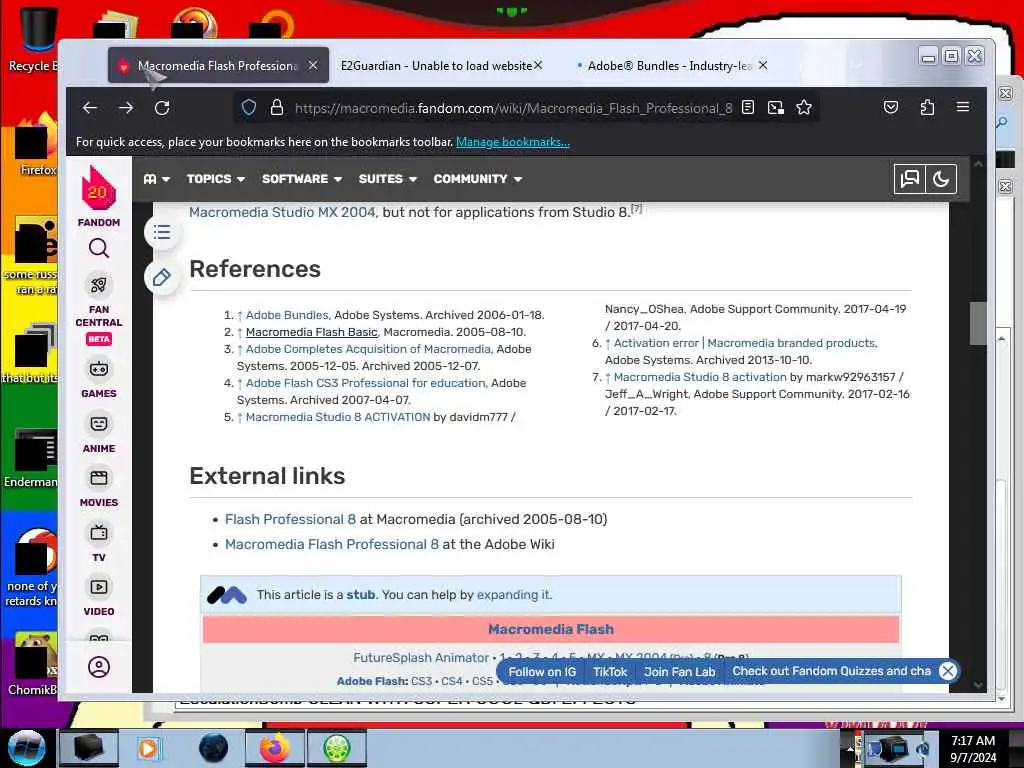1024x768 pixels.
Task: Open Video section in Fandom sidebar
Action: tap(99, 597)
